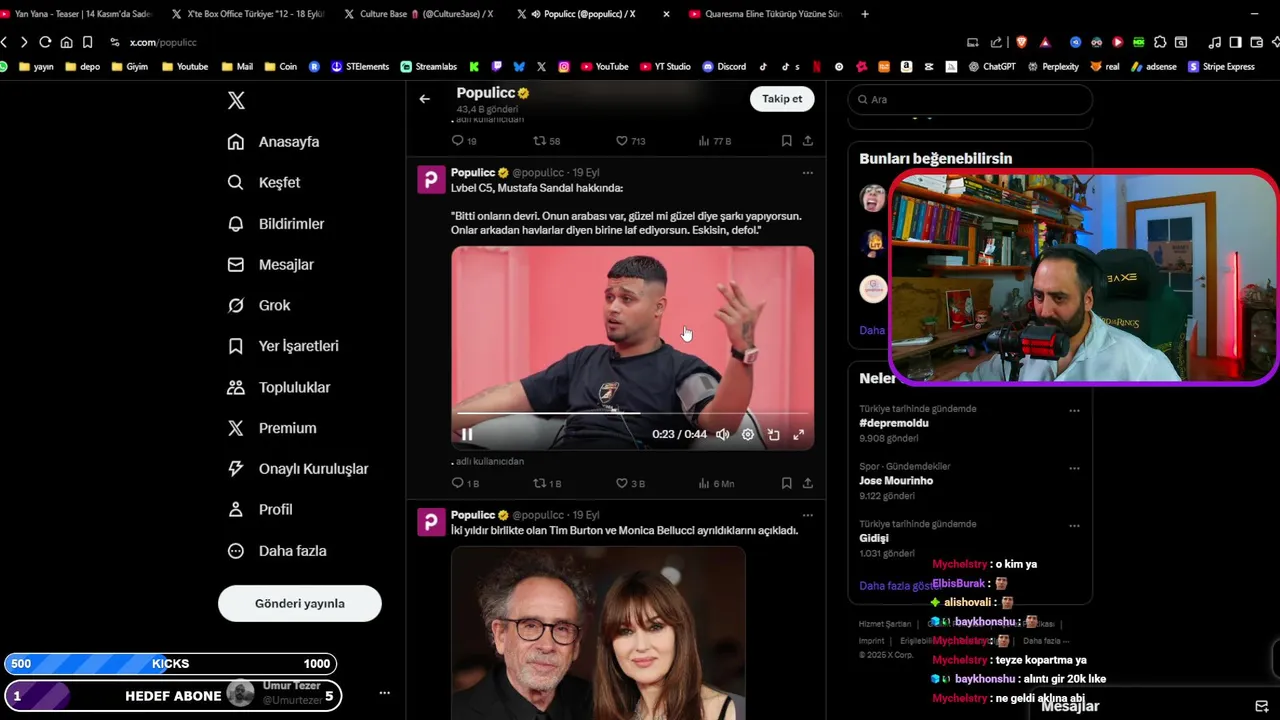1280x720 pixels.
Task: Open the Coin bookmarks folder
Action: coord(280,67)
